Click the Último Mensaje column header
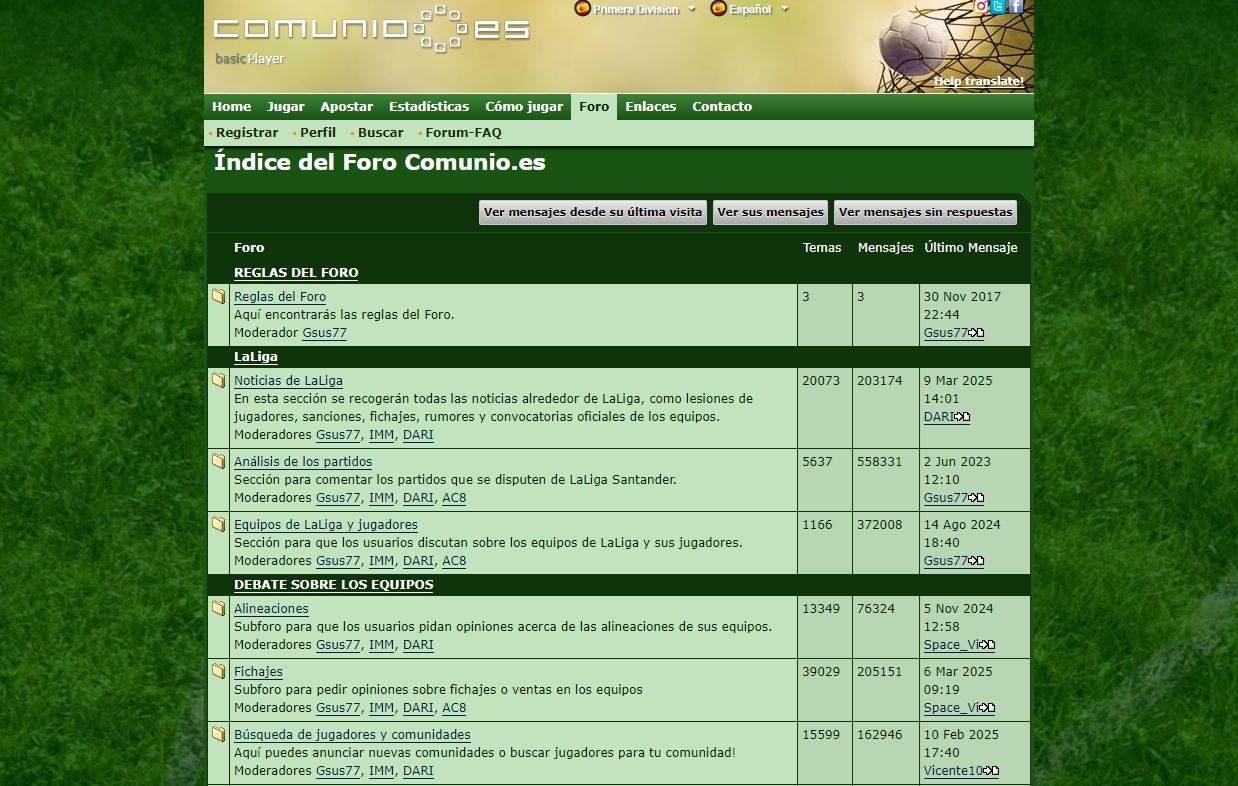Viewport: 1238px width, 786px height. (x=971, y=248)
